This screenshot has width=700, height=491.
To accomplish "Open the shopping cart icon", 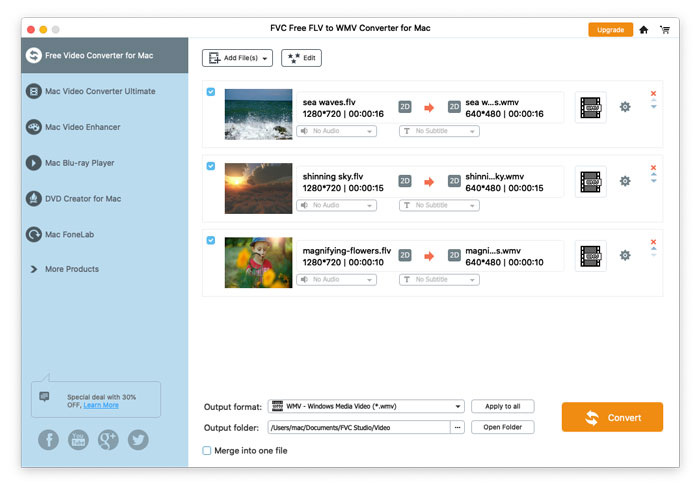I will (665, 30).
